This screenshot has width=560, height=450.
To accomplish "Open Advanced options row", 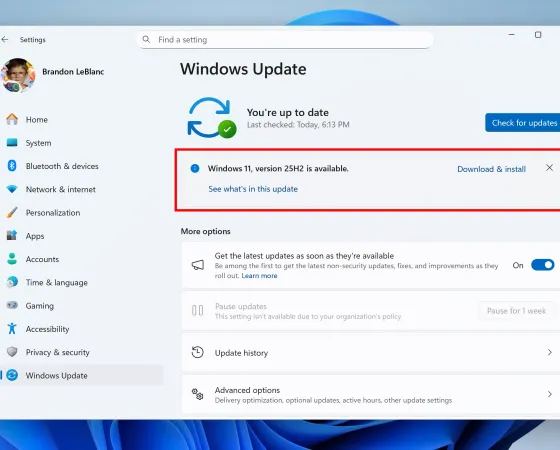I will click(x=371, y=394).
